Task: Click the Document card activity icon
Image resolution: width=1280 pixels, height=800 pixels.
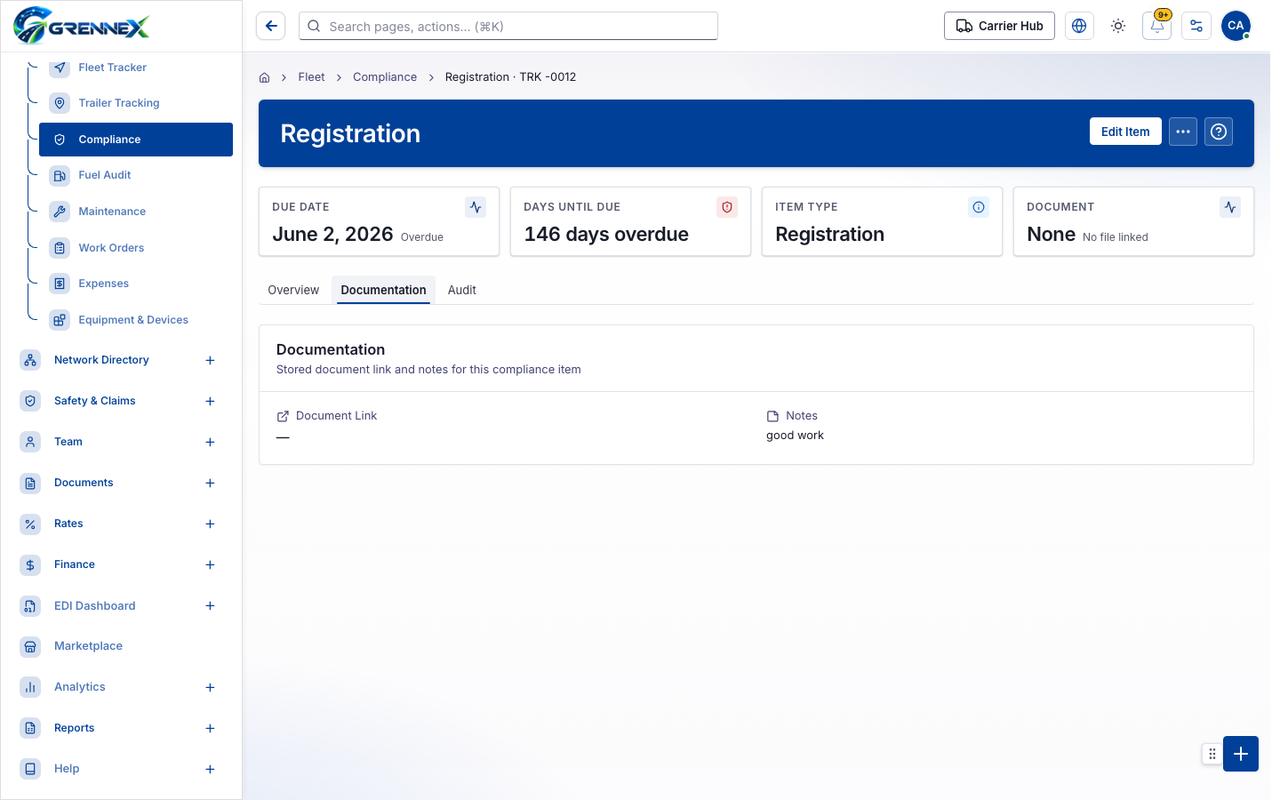Action: pos(1230,207)
